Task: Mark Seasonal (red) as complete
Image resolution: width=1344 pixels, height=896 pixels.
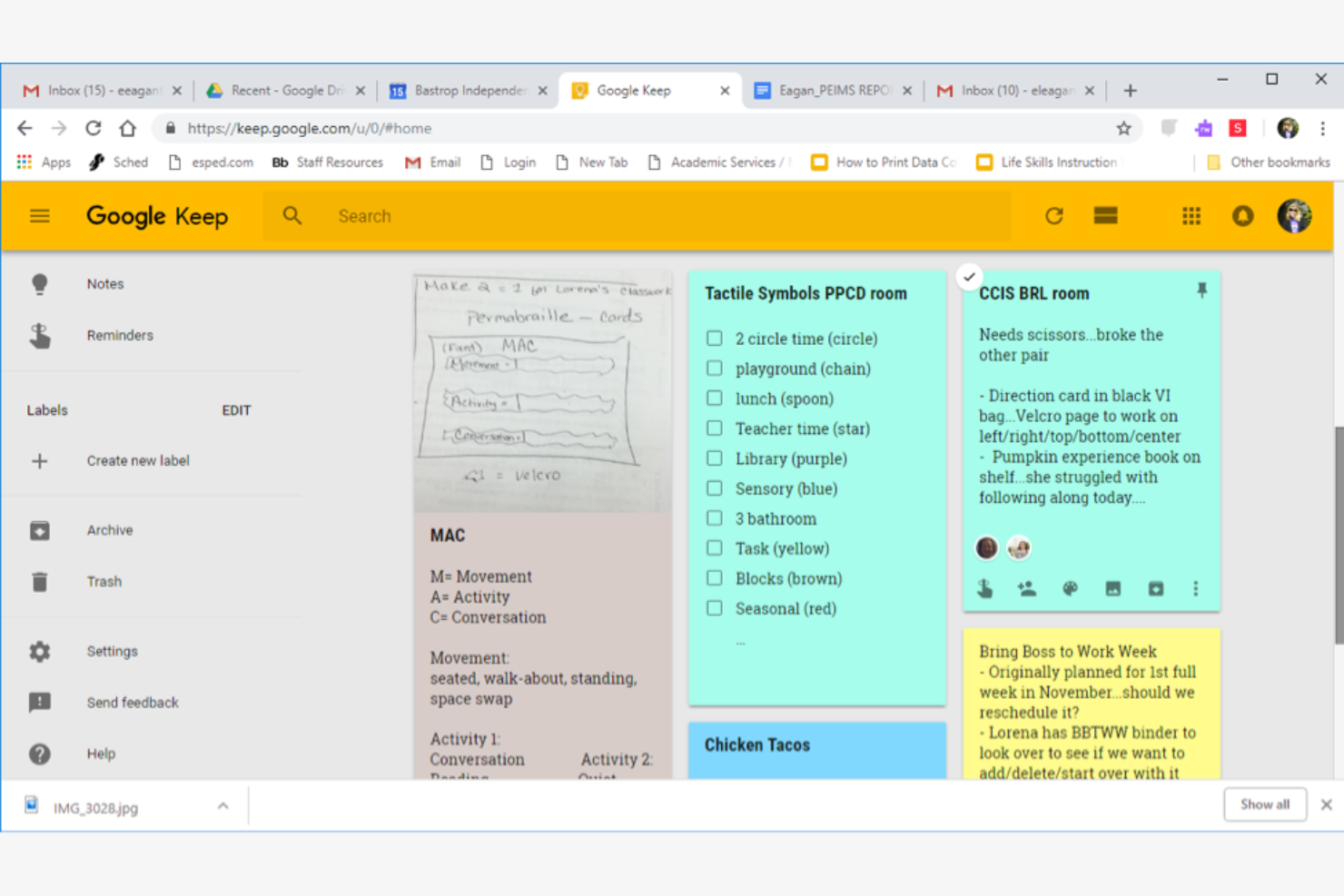Action: coord(715,607)
